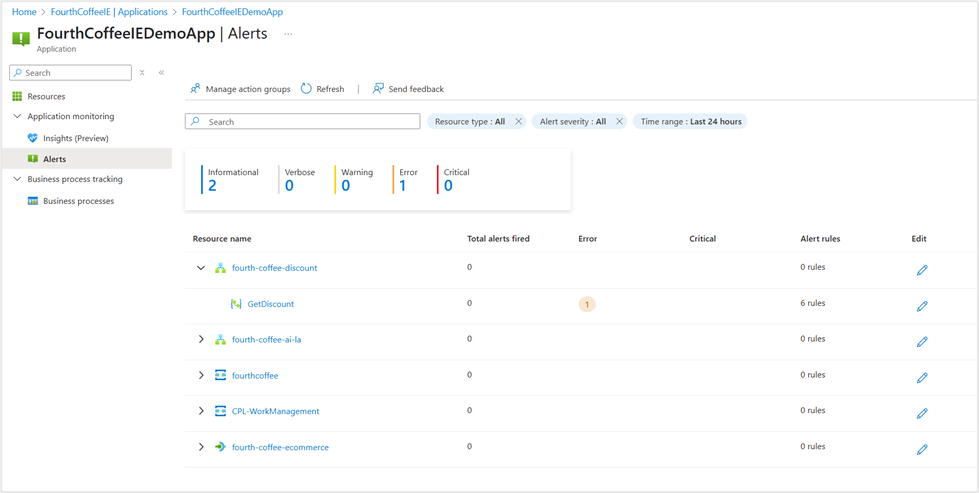Select Business processes in sidebar
This screenshot has width=979, height=493.
78,201
